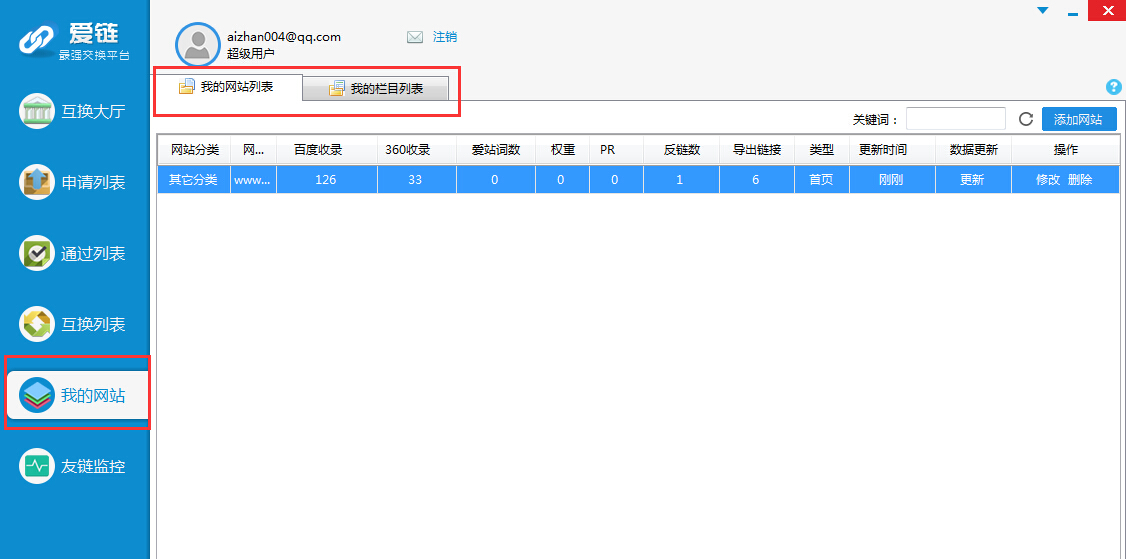Viewport: 1126px width, 559px height.
Task: Sort by PR column header
Action: [616, 150]
